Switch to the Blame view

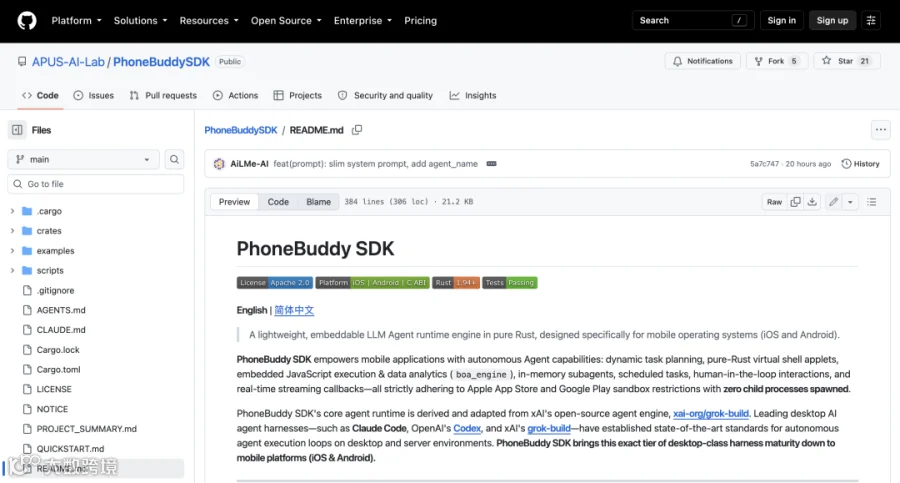[318, 202]
